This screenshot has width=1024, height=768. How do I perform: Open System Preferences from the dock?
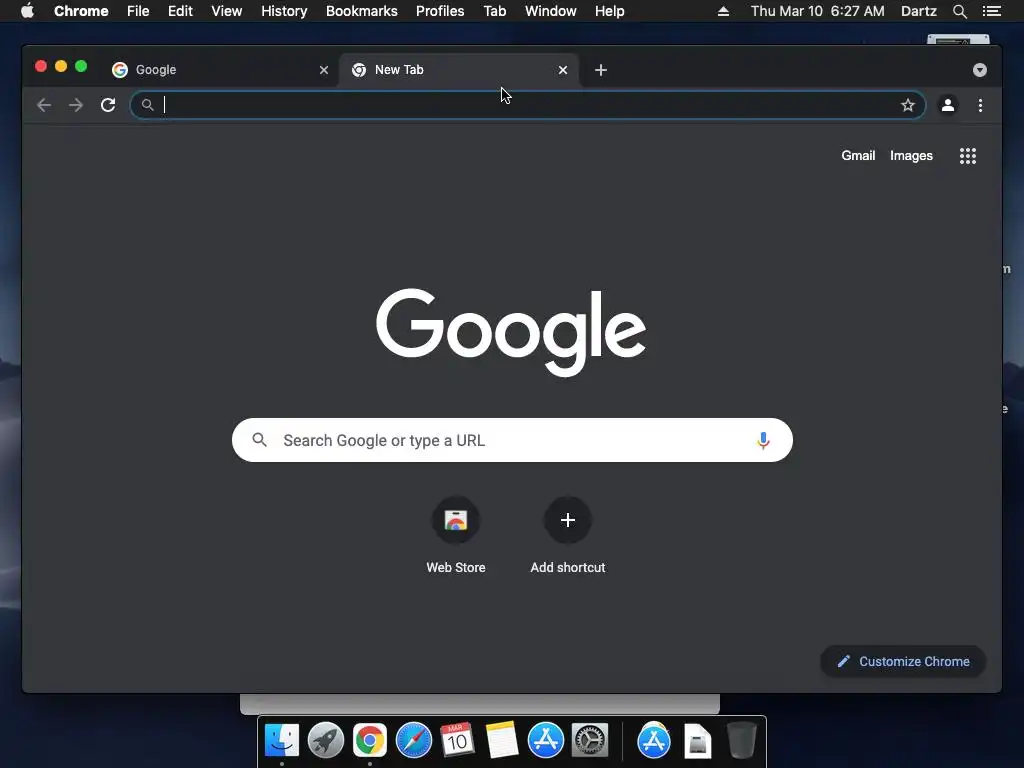coord(590,740)
